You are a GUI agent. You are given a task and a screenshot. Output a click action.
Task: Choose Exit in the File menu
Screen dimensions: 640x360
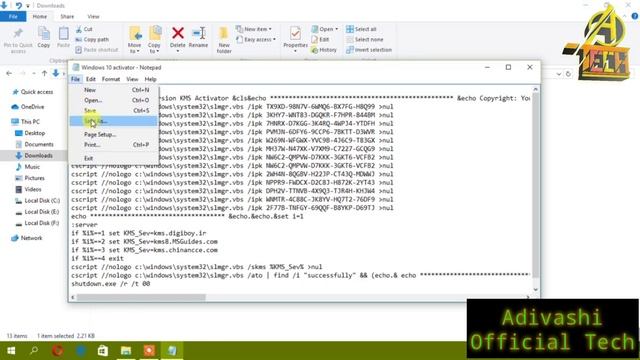tap(114, 158)
